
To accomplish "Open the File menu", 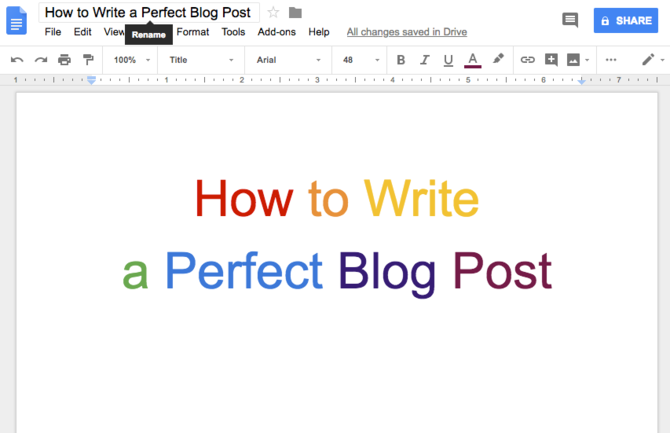I will [53, 32].
